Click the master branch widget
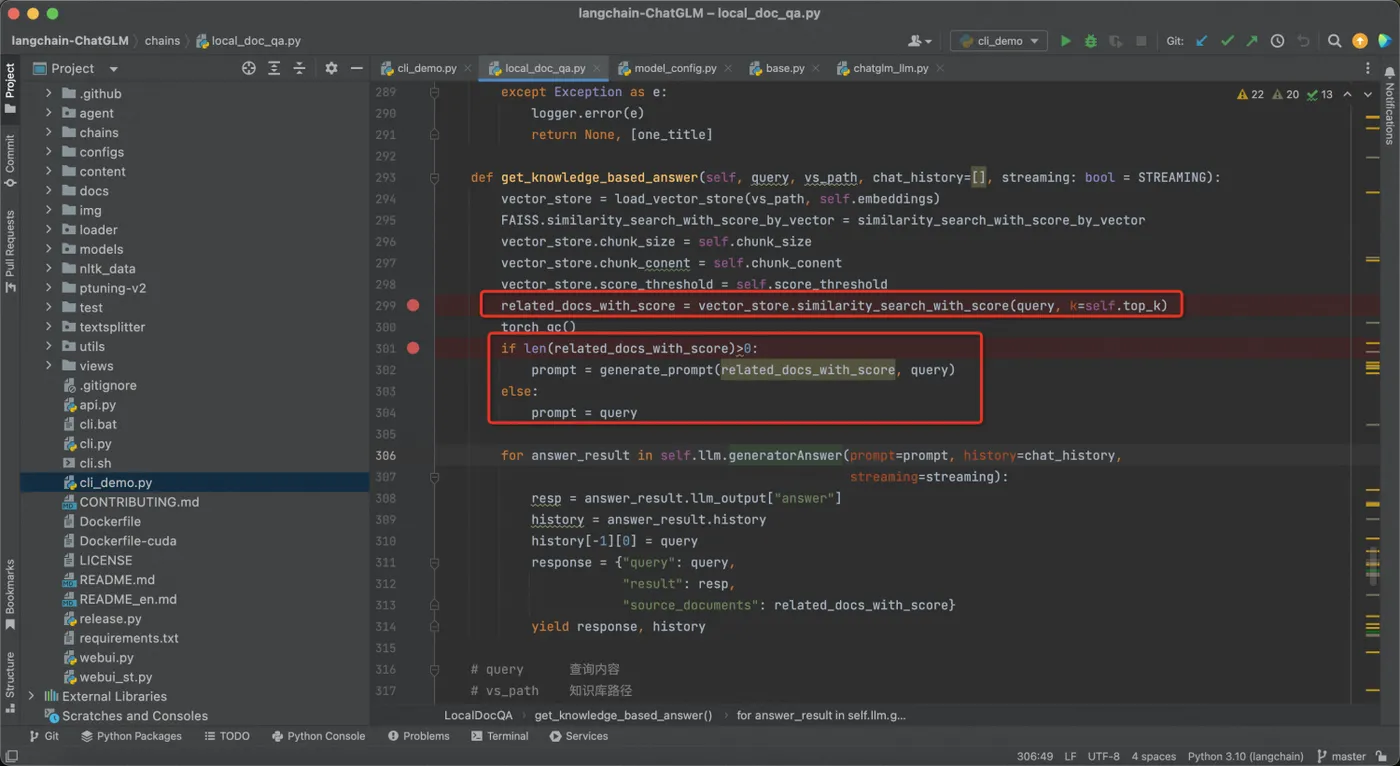The height and width of the screenshot is (766, 1400). pyautogui.click(x=1341, y=757)
